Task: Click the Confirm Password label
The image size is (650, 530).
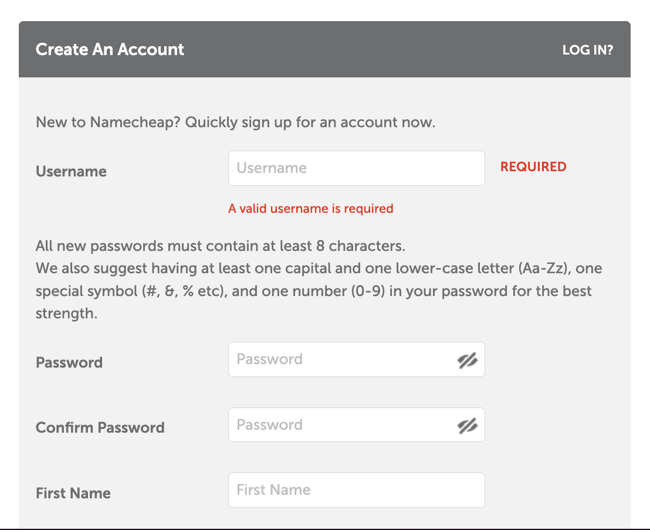Action: coord(100,427)
